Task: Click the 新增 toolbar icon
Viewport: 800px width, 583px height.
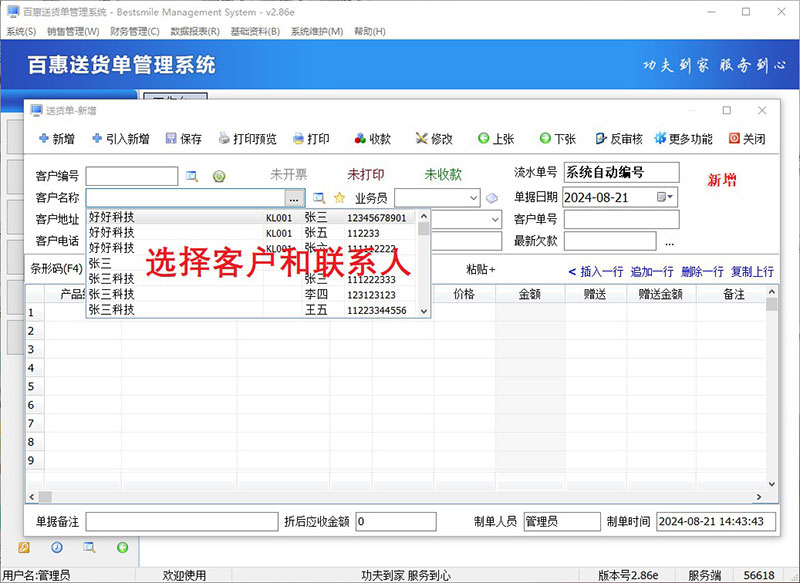Action: point(57,139)
